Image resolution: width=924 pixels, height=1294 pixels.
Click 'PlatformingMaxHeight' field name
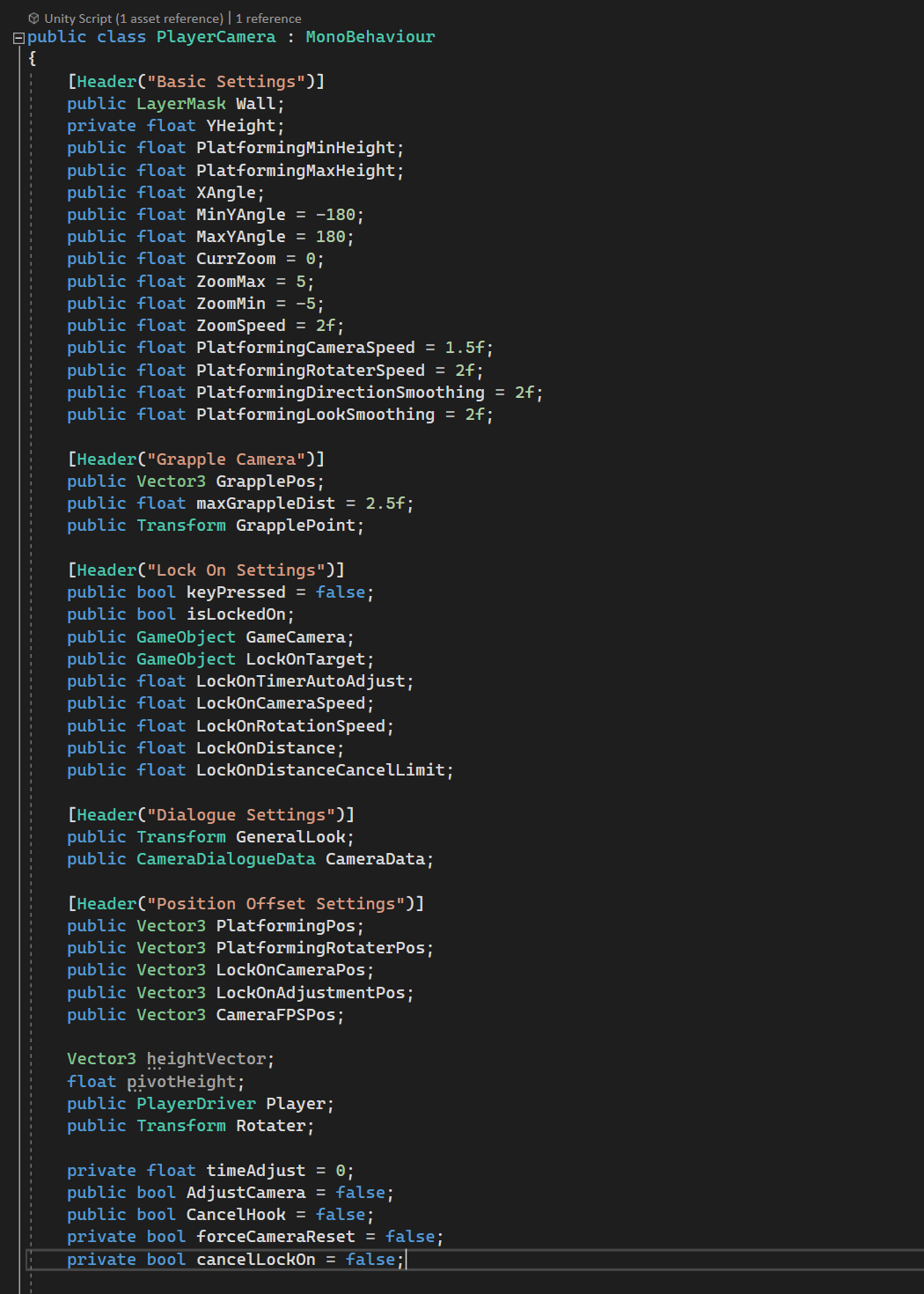point(296,171)
